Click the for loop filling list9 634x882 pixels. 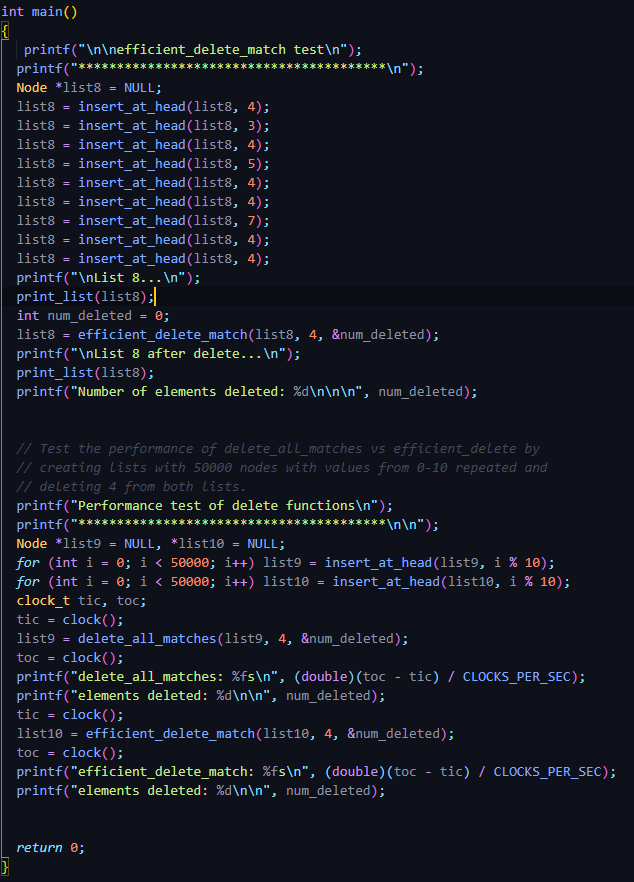coord(285,563)
